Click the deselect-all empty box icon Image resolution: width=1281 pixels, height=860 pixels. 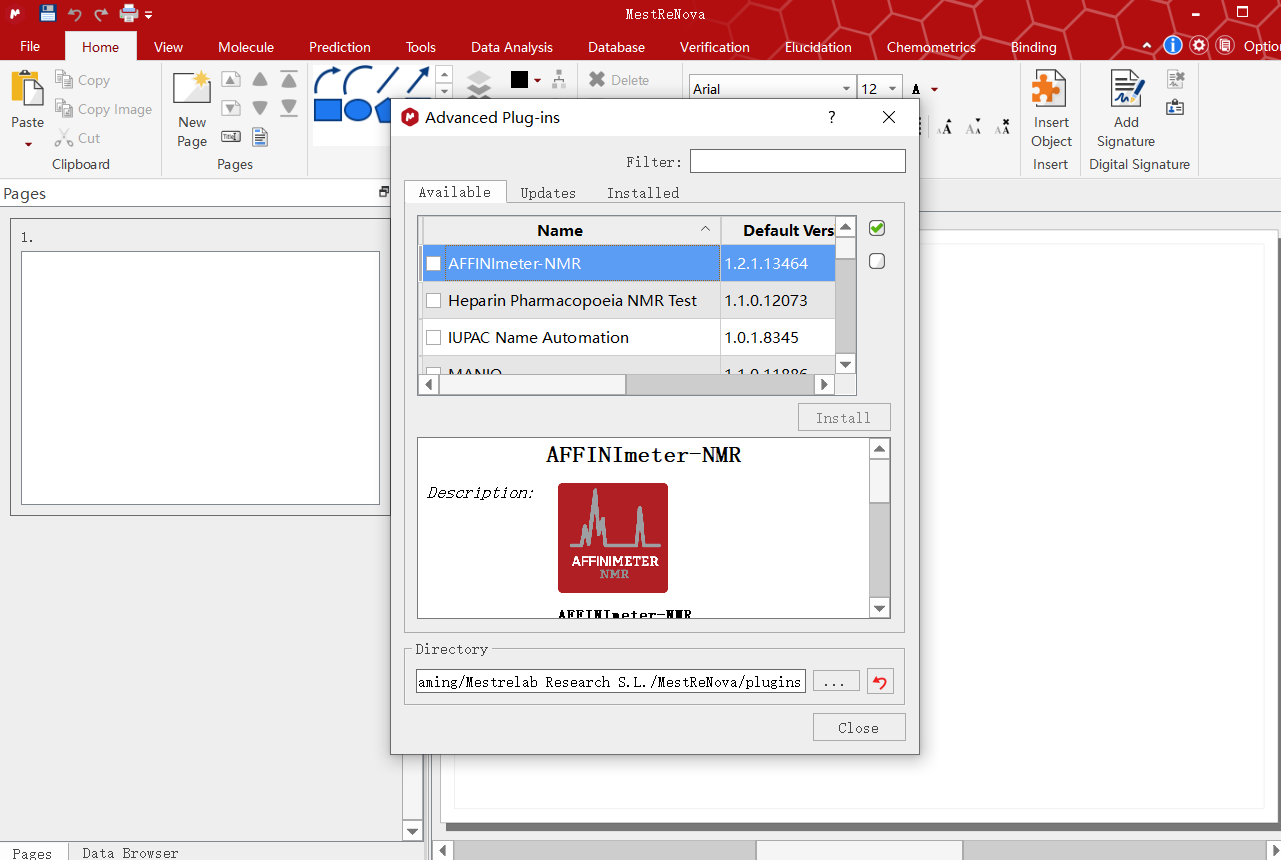877,261
